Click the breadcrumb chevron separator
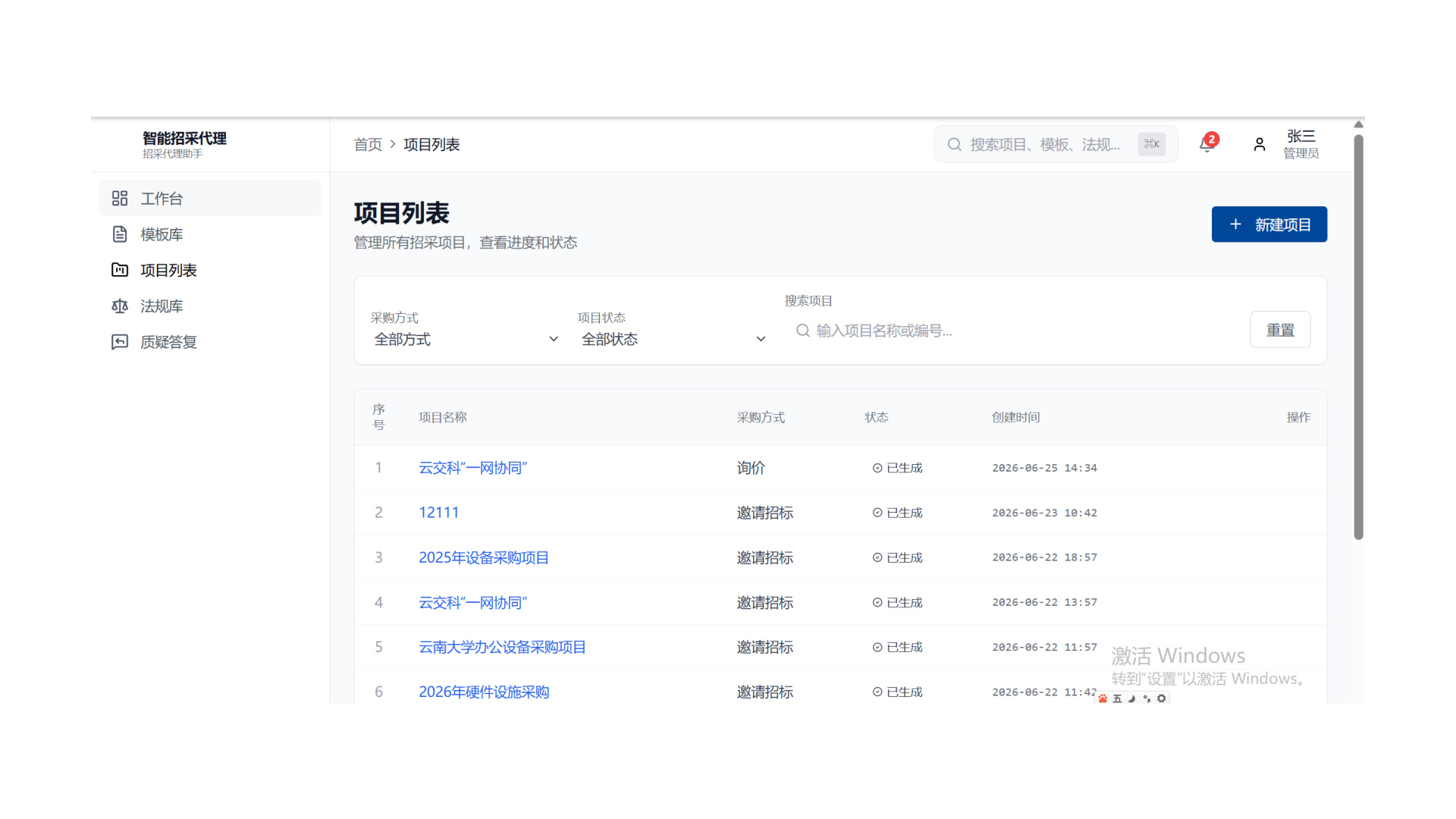Viewport: 1456px width, 819px height. coord(393,144)
